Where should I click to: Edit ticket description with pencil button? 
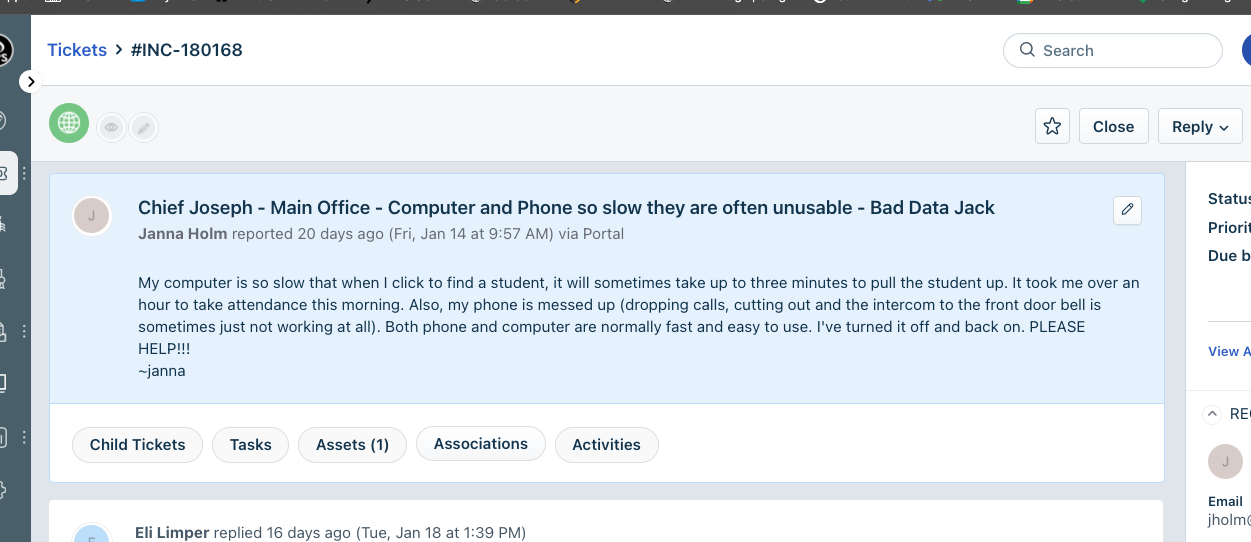(x=1127, y=210)
